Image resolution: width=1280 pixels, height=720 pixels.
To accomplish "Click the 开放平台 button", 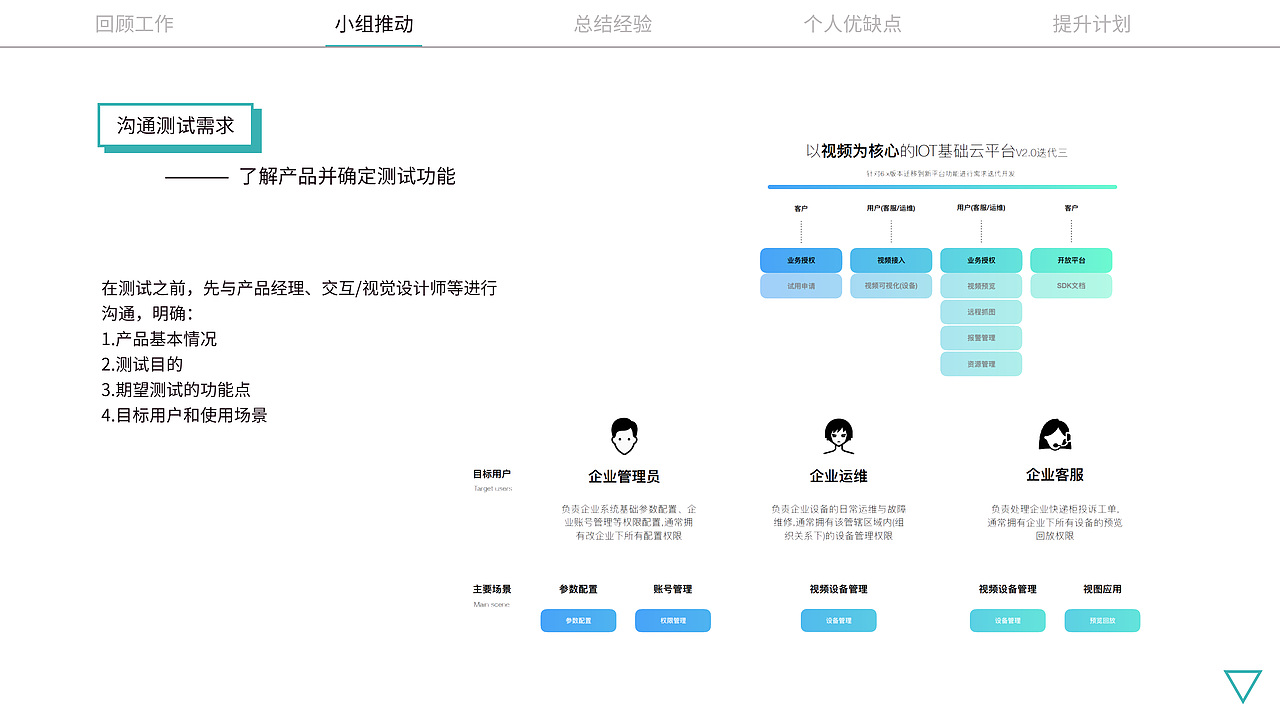I will (1071, 260).
